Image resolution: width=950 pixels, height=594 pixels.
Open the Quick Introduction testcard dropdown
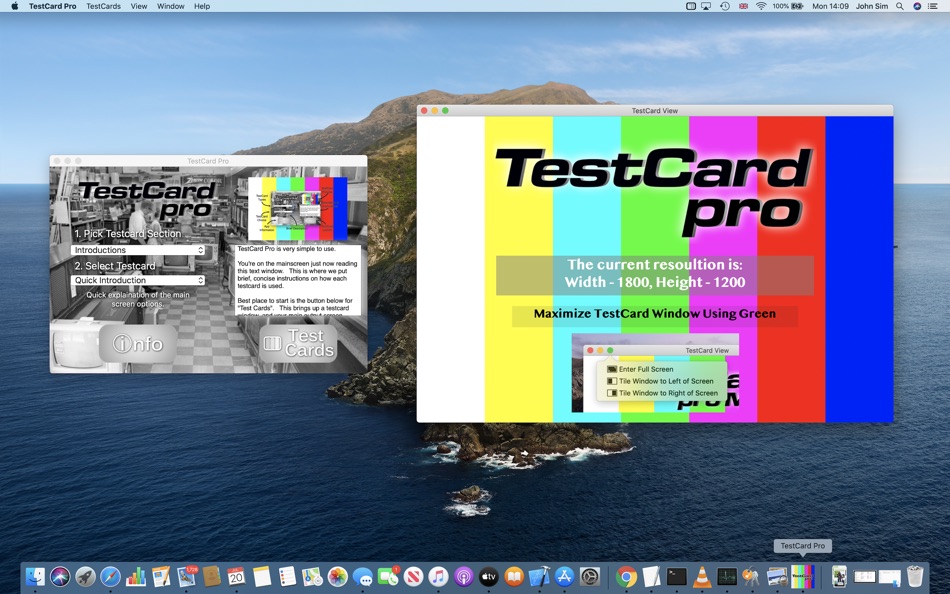point(138,280)
